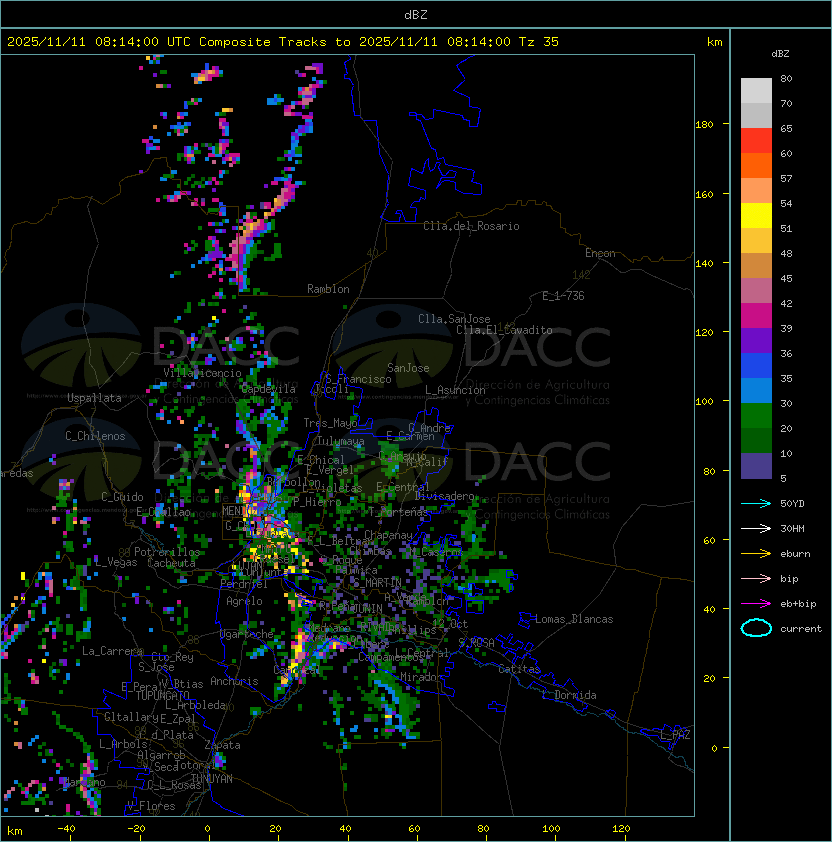Click the yellow eburn arrow icon in legend

[756, 554]
